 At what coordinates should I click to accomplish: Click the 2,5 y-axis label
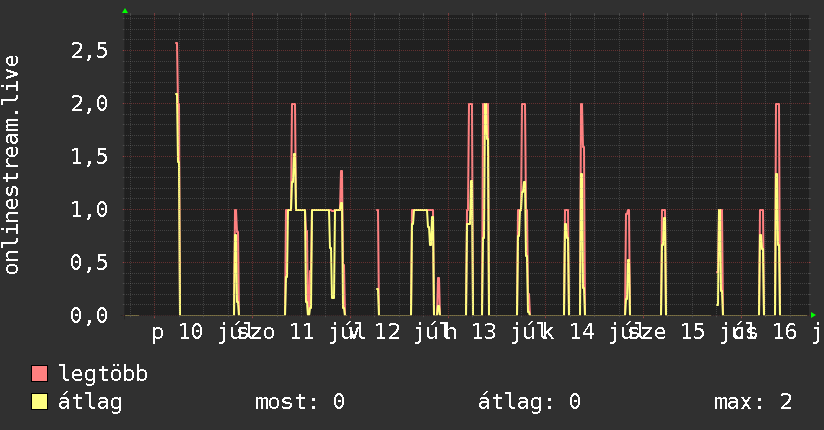click(89, 51)
